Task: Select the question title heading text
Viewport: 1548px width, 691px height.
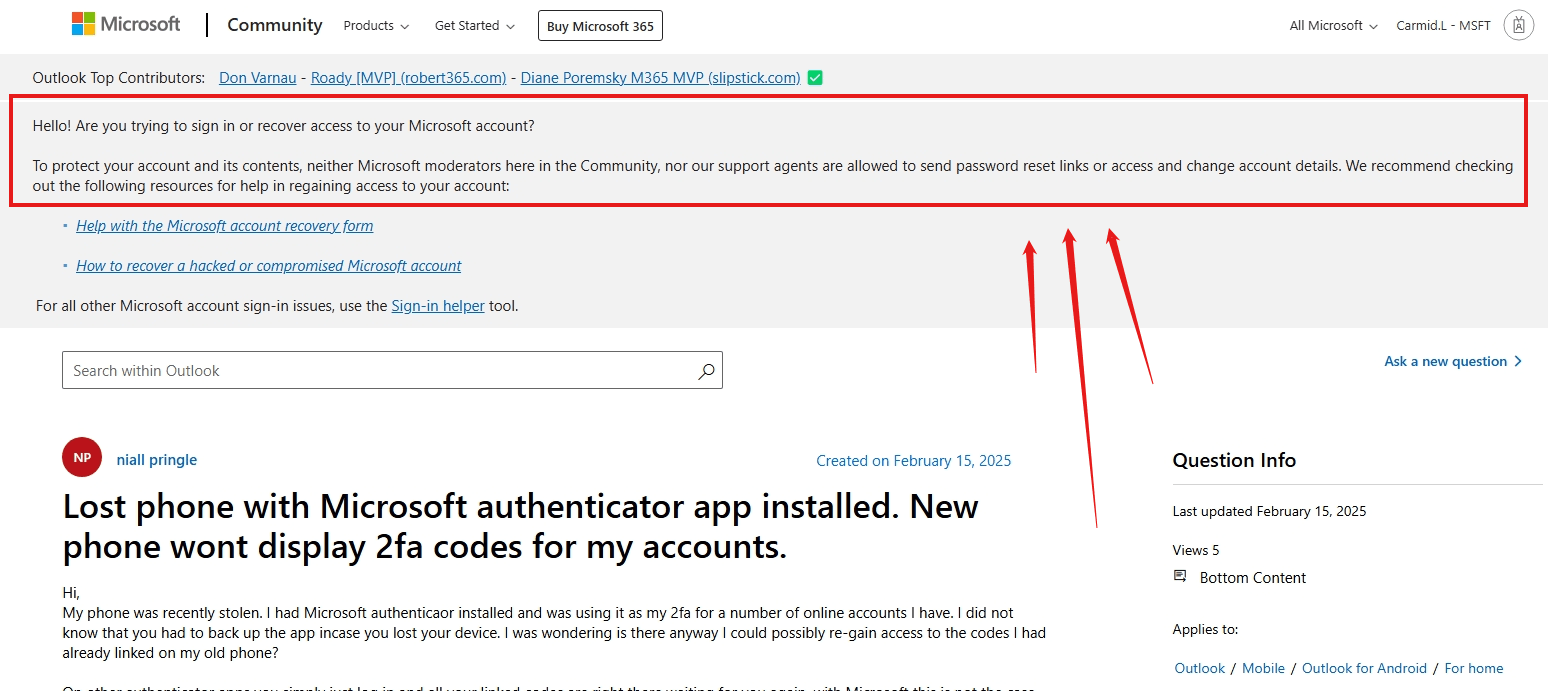Action: pyautogui.click(x=521, y=526)
